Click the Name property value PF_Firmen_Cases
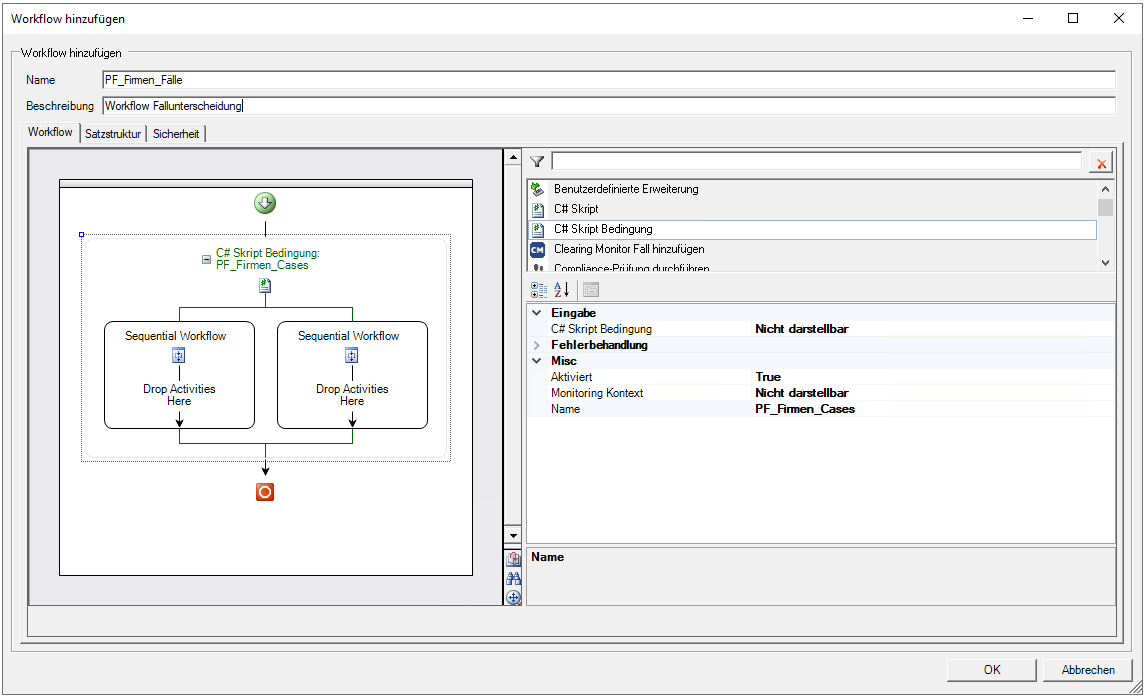 (805, 409)
